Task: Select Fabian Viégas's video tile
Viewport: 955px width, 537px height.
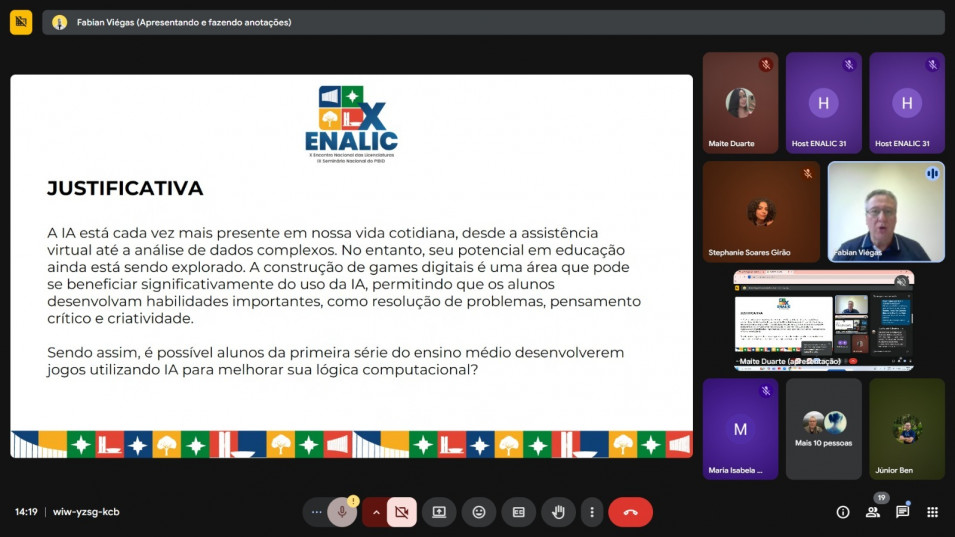Action: point(886,211)
